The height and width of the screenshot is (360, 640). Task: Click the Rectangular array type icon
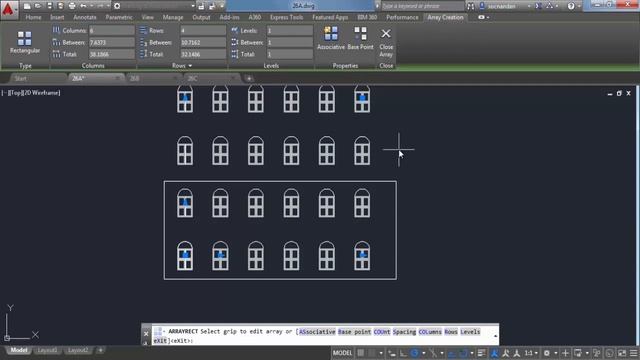24,38
